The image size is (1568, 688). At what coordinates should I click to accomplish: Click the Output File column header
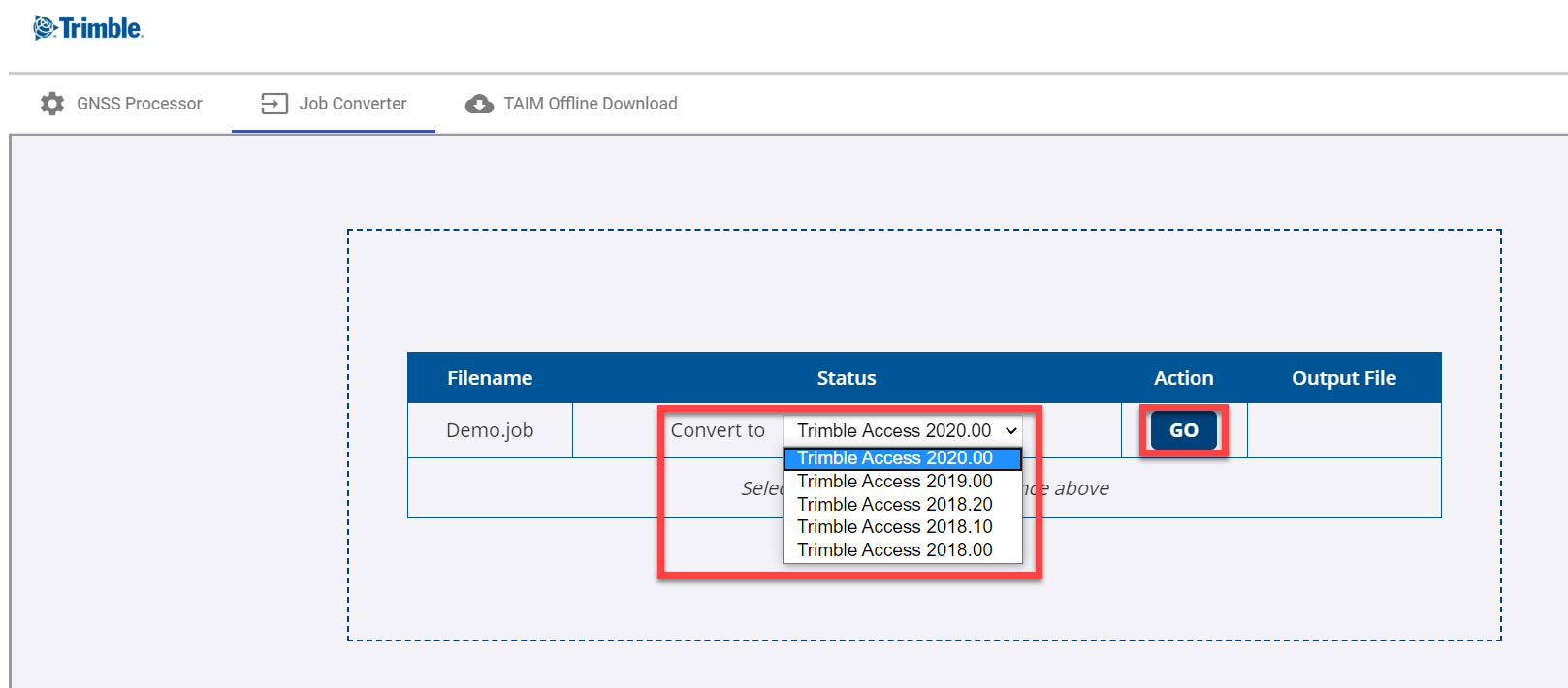click(x=1344, y=378)
